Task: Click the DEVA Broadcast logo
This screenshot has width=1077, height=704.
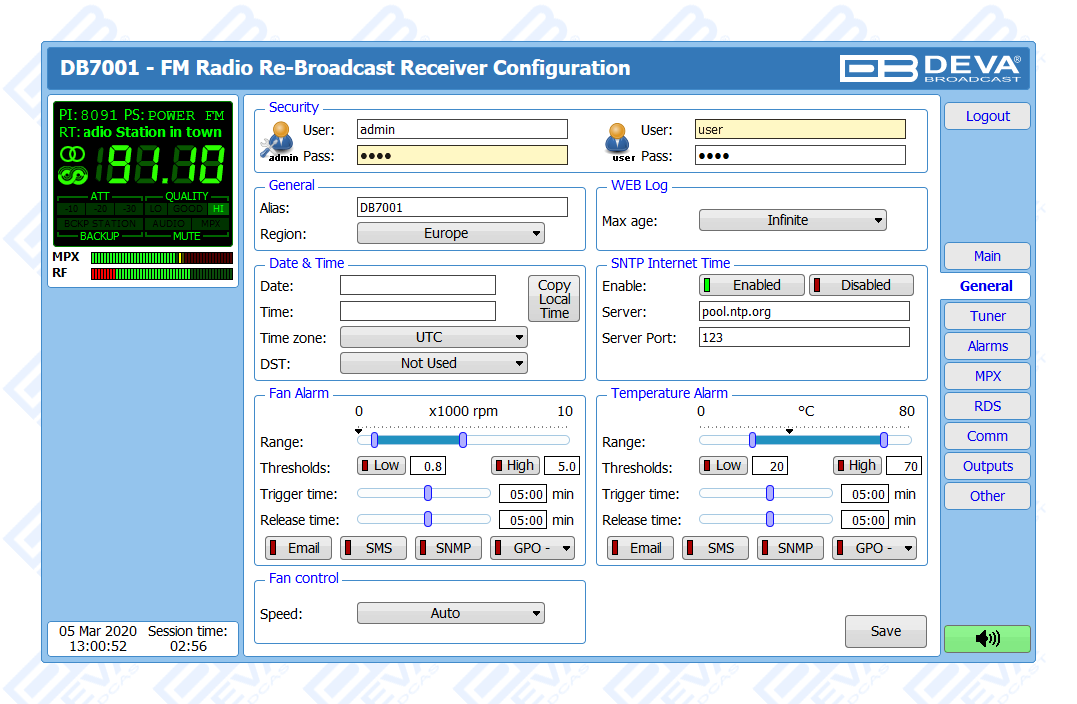Action: 930,68
